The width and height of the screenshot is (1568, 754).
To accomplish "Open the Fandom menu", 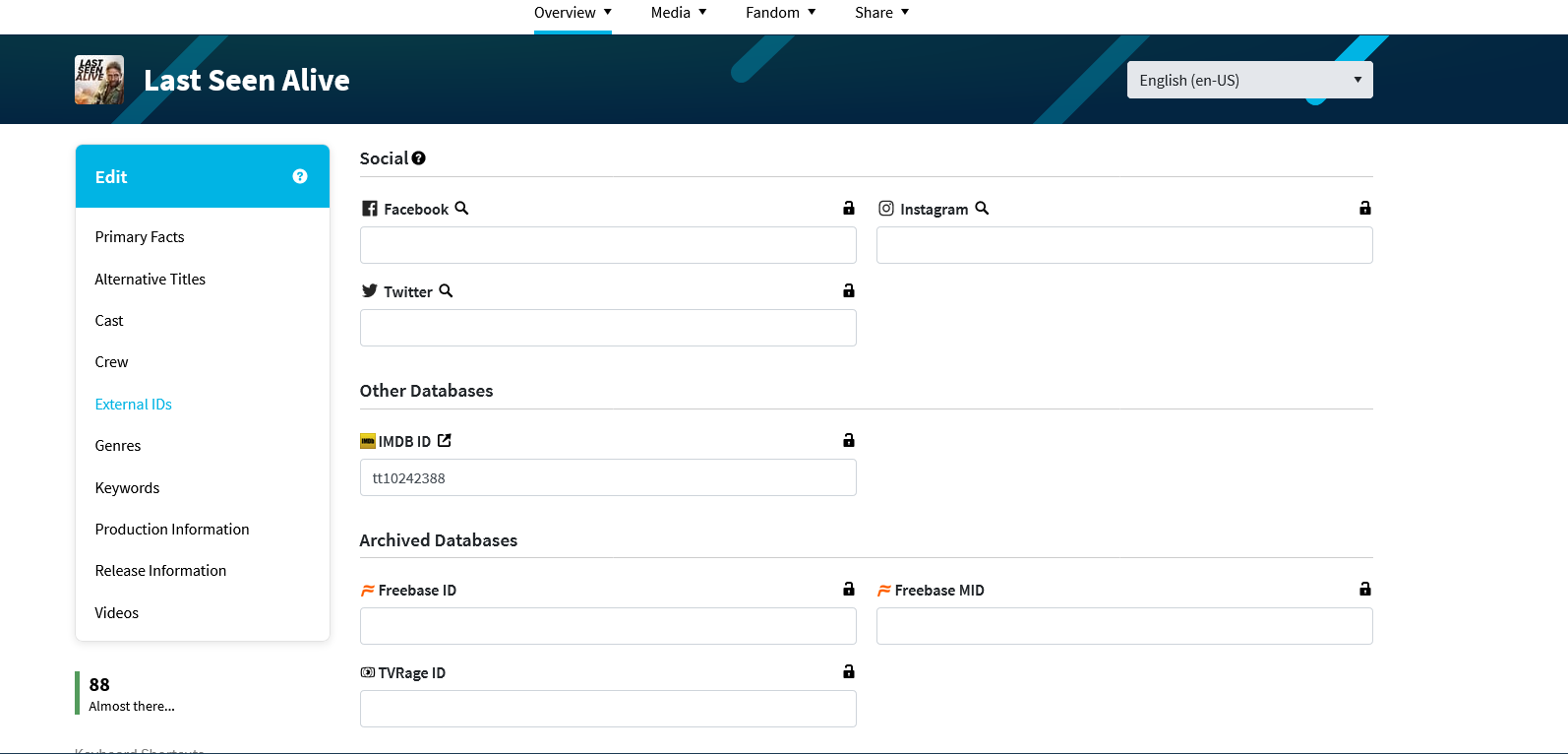I will tap(780, 13).
